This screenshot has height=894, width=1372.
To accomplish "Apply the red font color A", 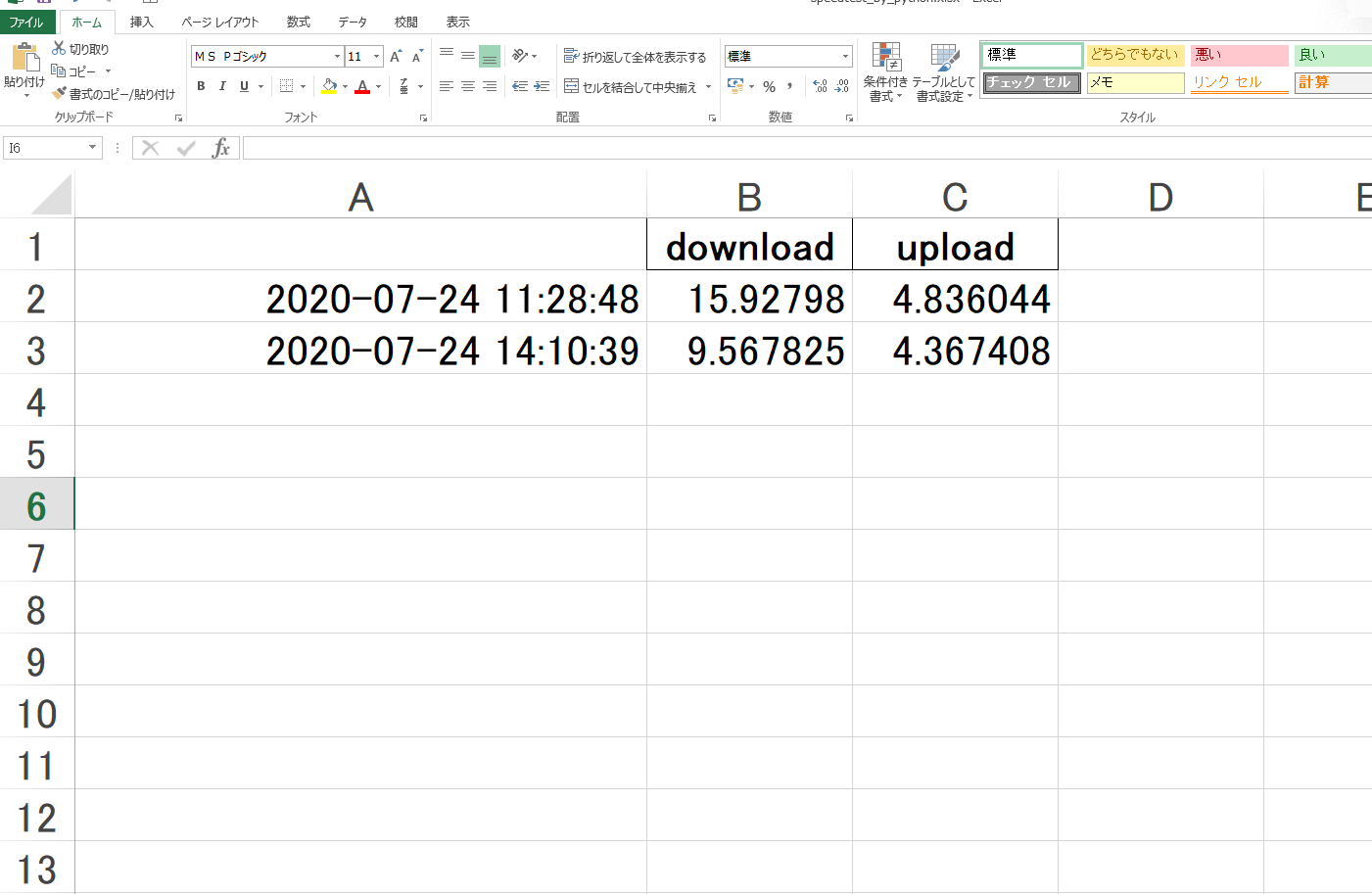I will [x=362, y=86].
